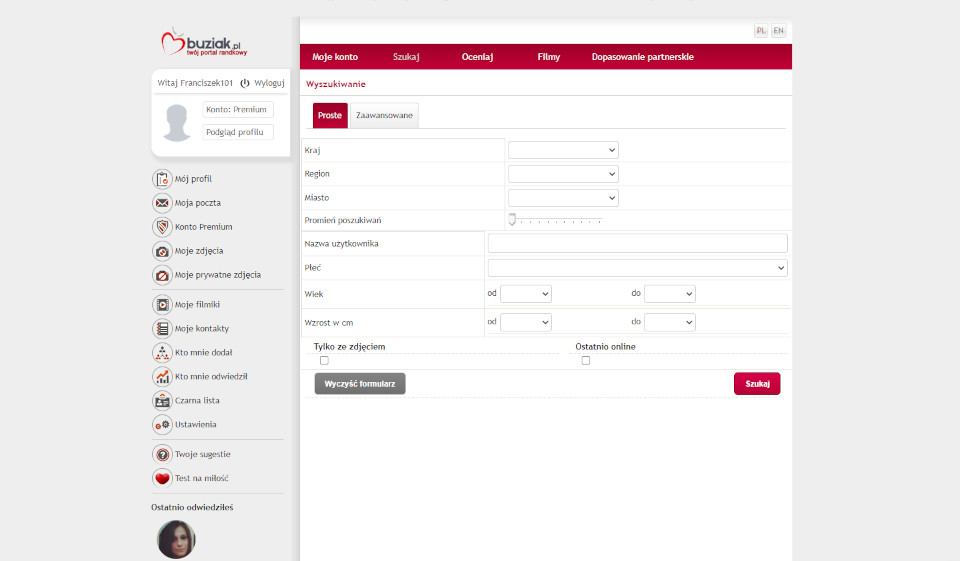The image size is (960, 561).
Task: Open Test na miłość heart icon
Action: click(x=162, y=478)
